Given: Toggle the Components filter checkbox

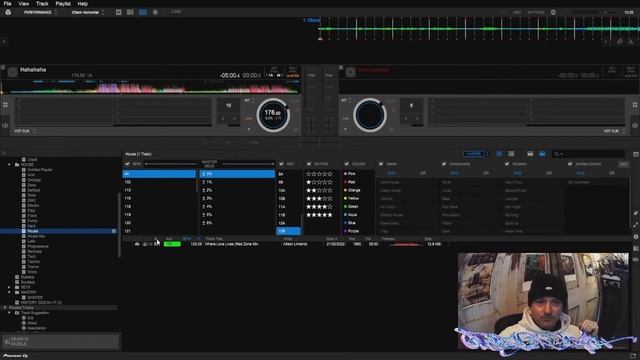Looking at the screenshot, I should 444,164.
